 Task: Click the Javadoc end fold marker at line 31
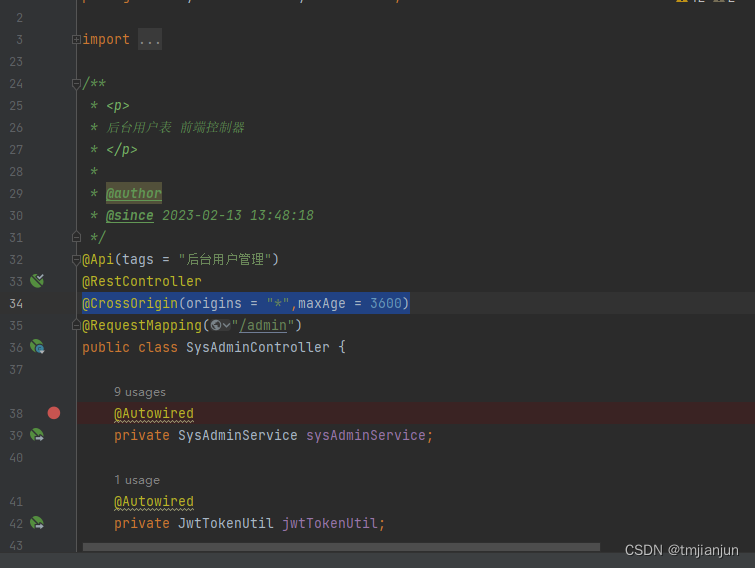(x=76, y=237)
